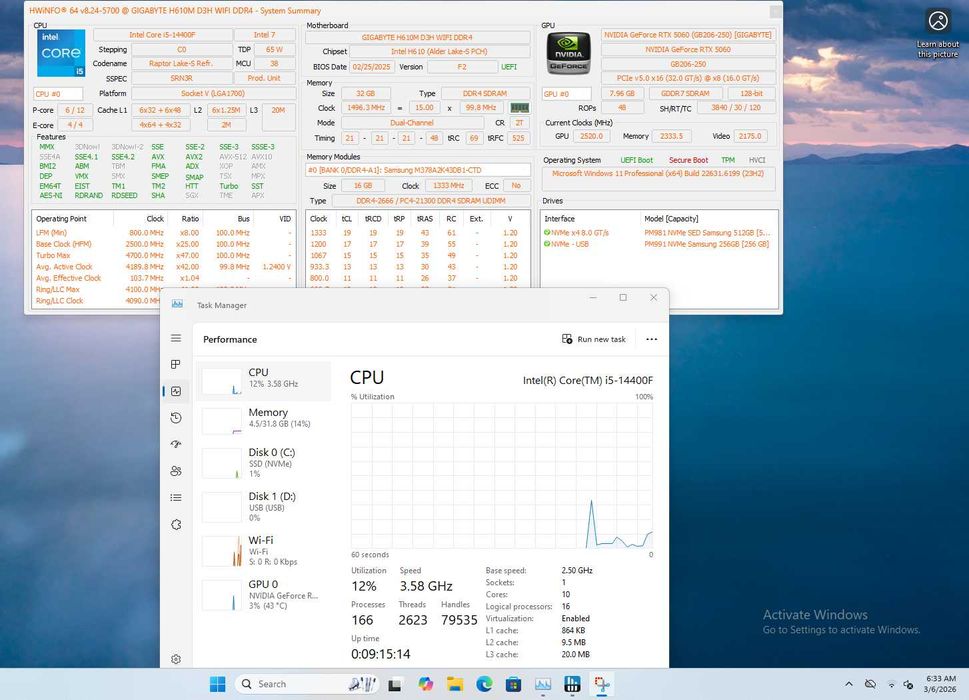969x700 pixels.
Task: Click PM991 NVMe Samsung 256GB drive entry
Action: (x=706, y=244)
